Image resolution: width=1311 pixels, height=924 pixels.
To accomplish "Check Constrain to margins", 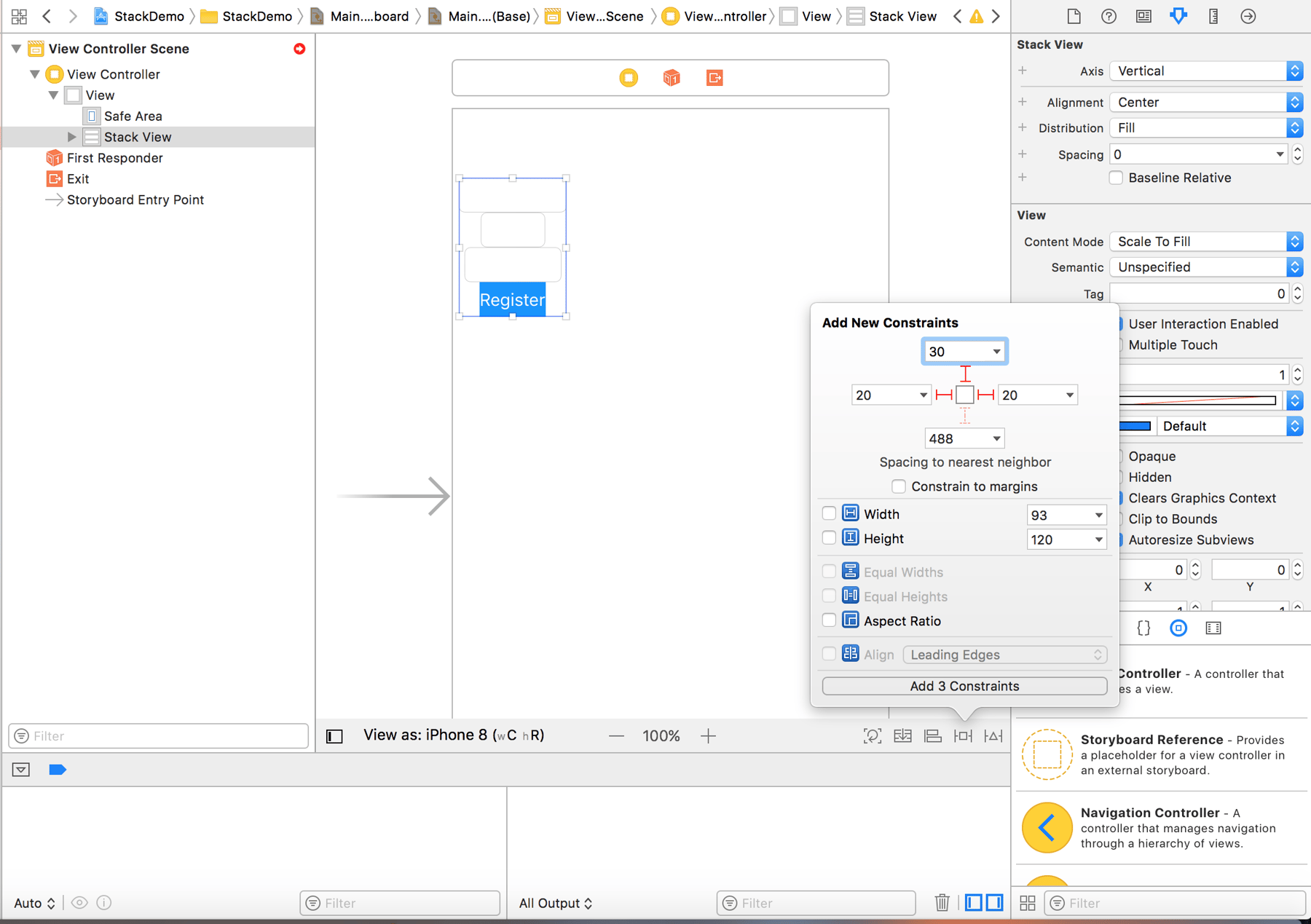I will coord(899,486).
